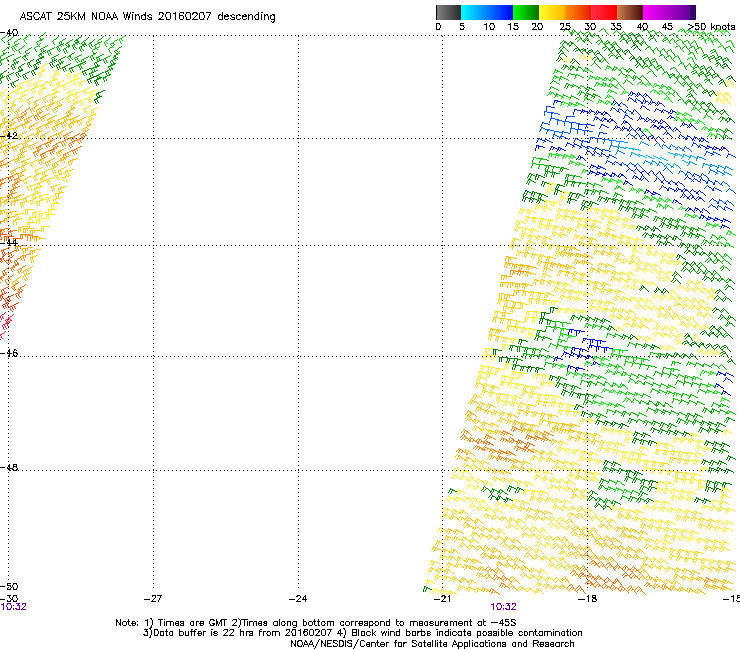This screenshot has width=740, height=650.
Task: Click the 'NOAA/NESDIS/Center for Satellite Applications' credit line
Action: coord(432,644)
